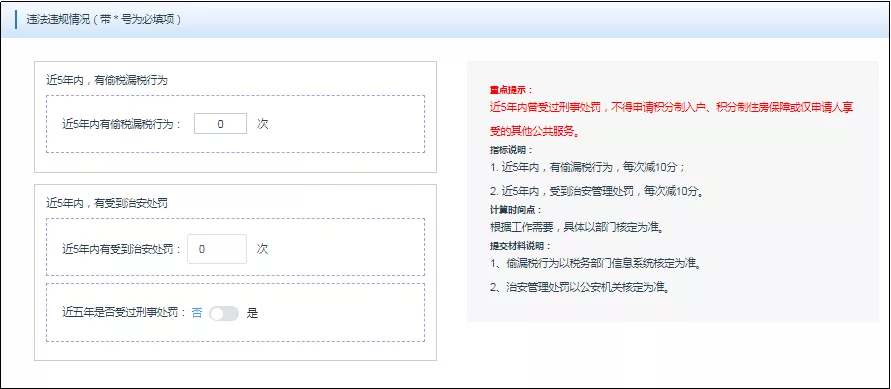The height and width of the screenshot is (389, 891).
Task: Click the line 偷漏税行为以税务部门信息系统核定为准
Action: point(595,263)
